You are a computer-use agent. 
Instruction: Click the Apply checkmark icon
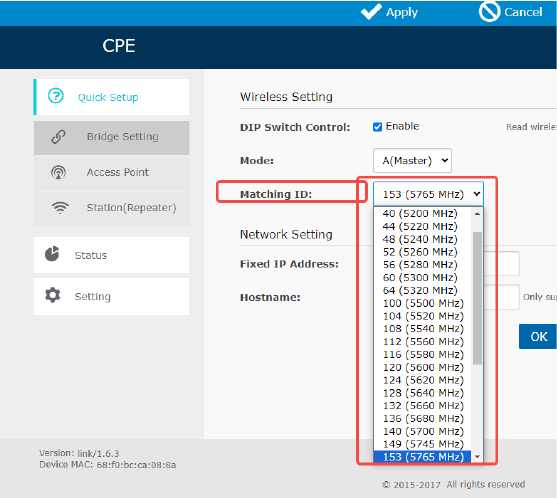[x=372, y=11]
